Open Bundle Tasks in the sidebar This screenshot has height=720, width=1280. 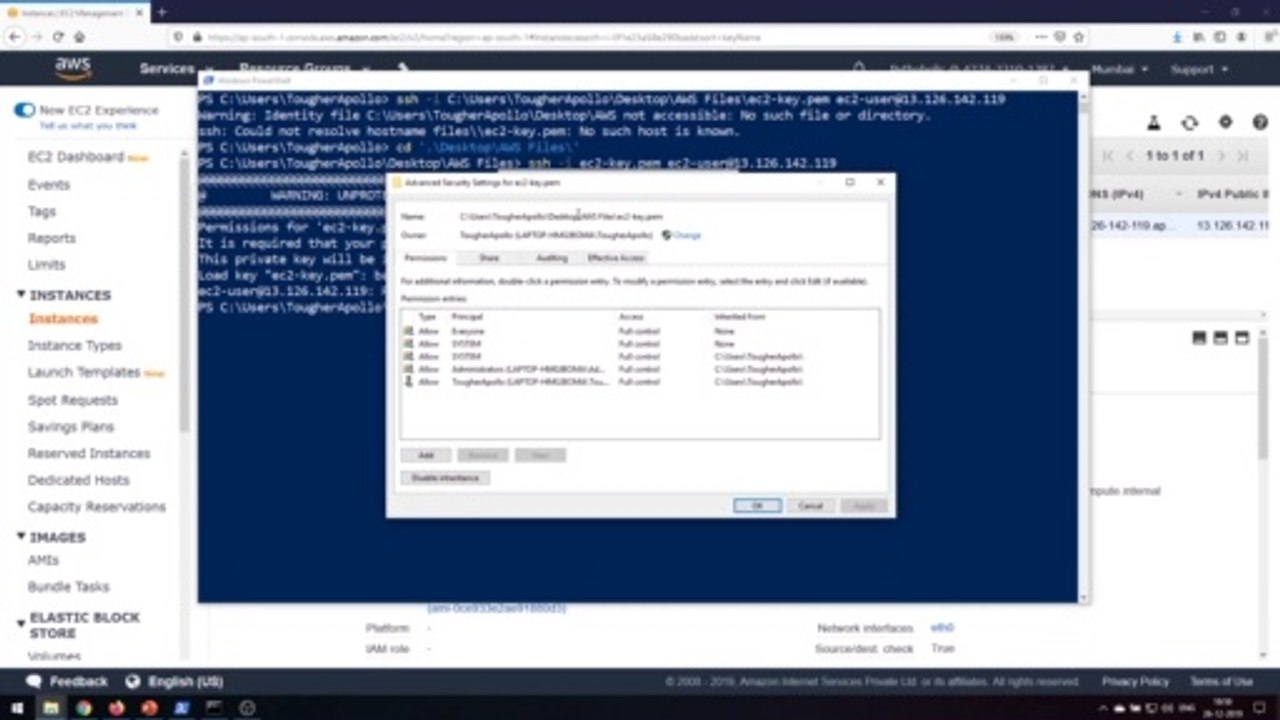pyautogui.click(x=69, y=587)
